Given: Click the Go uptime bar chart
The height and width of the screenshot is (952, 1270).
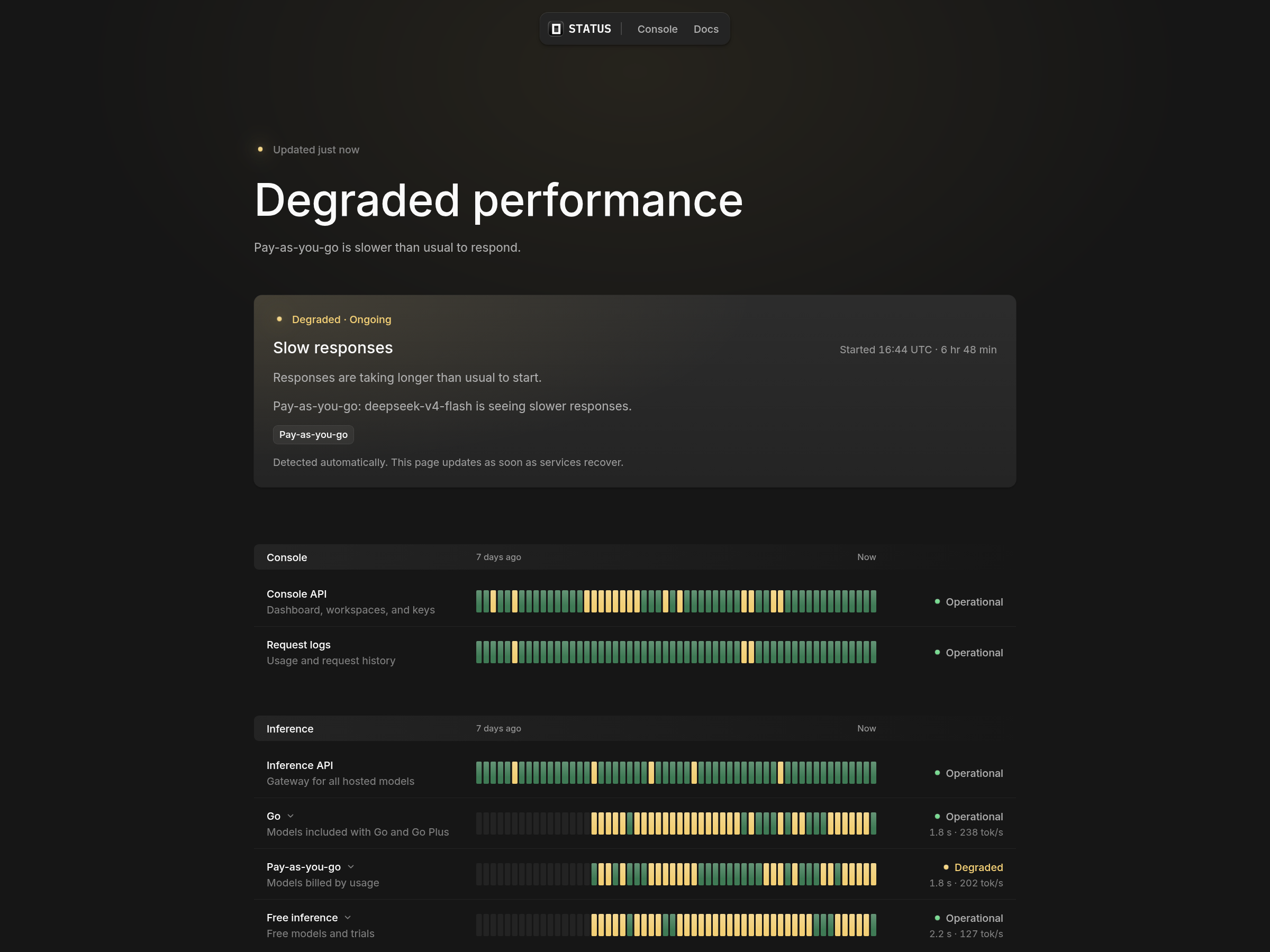Looking at the screenshot, I should pos(676,823).
